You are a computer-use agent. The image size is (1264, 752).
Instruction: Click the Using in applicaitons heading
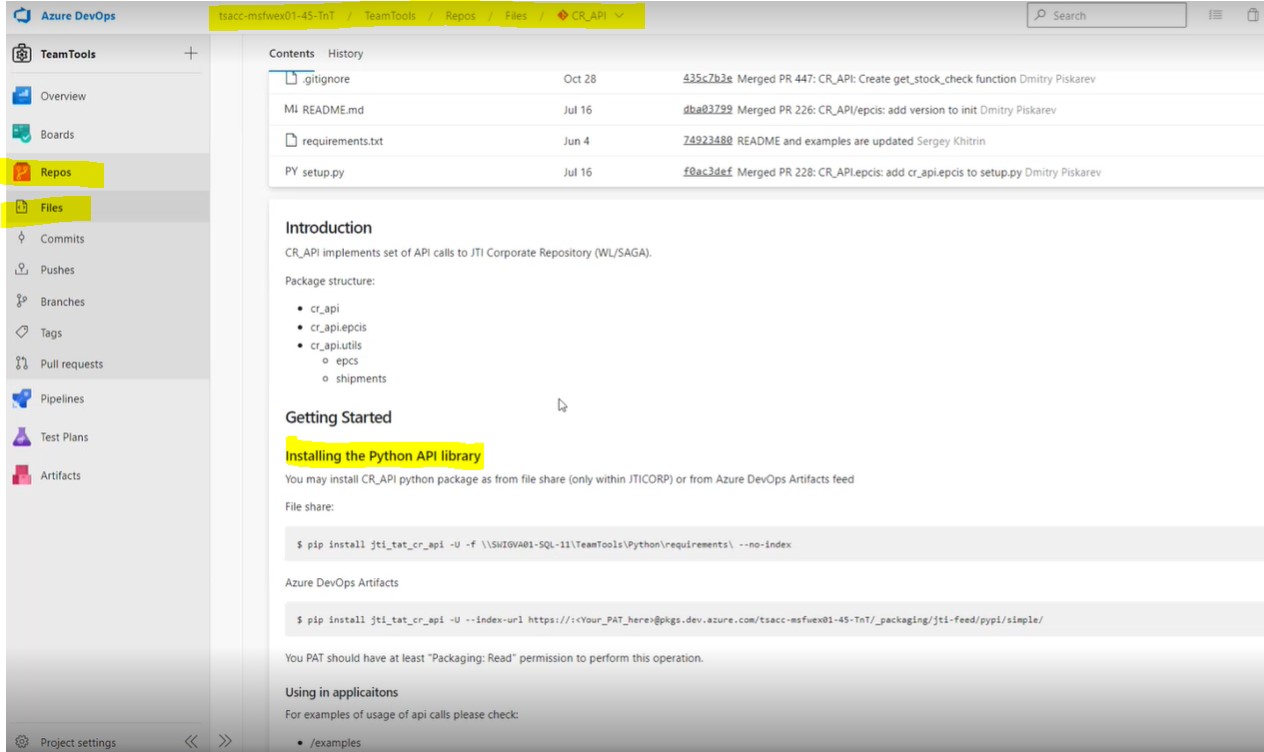[342, 692]
